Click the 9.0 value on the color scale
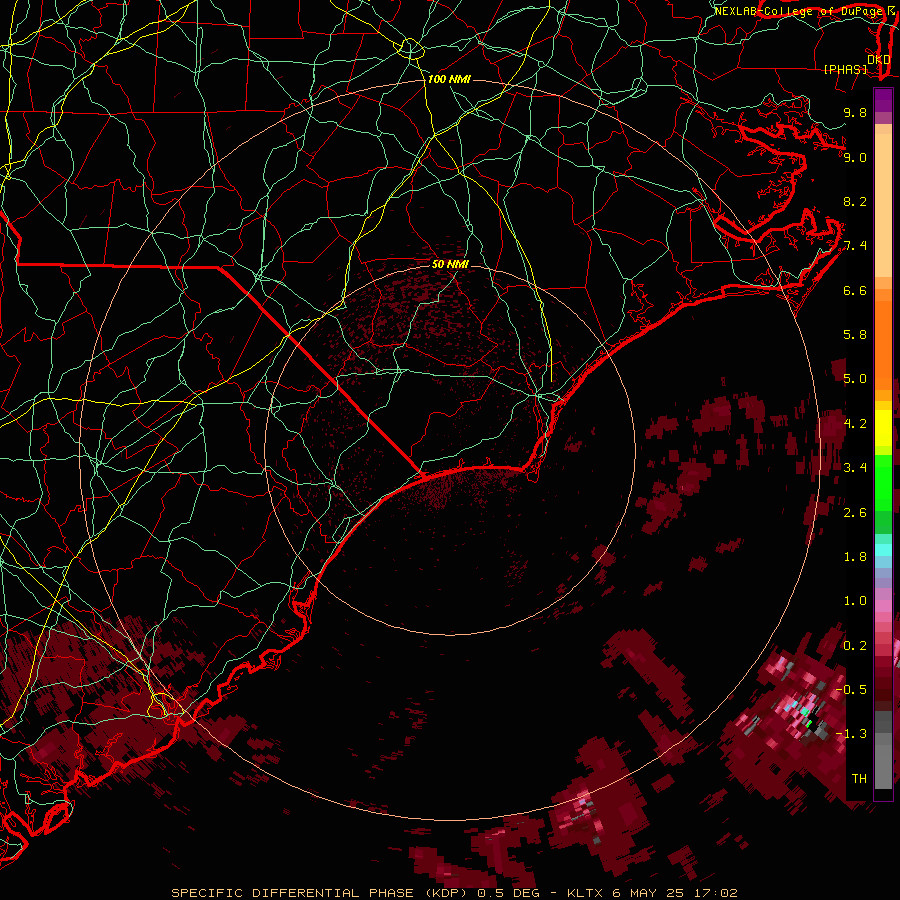 (855, 157)
